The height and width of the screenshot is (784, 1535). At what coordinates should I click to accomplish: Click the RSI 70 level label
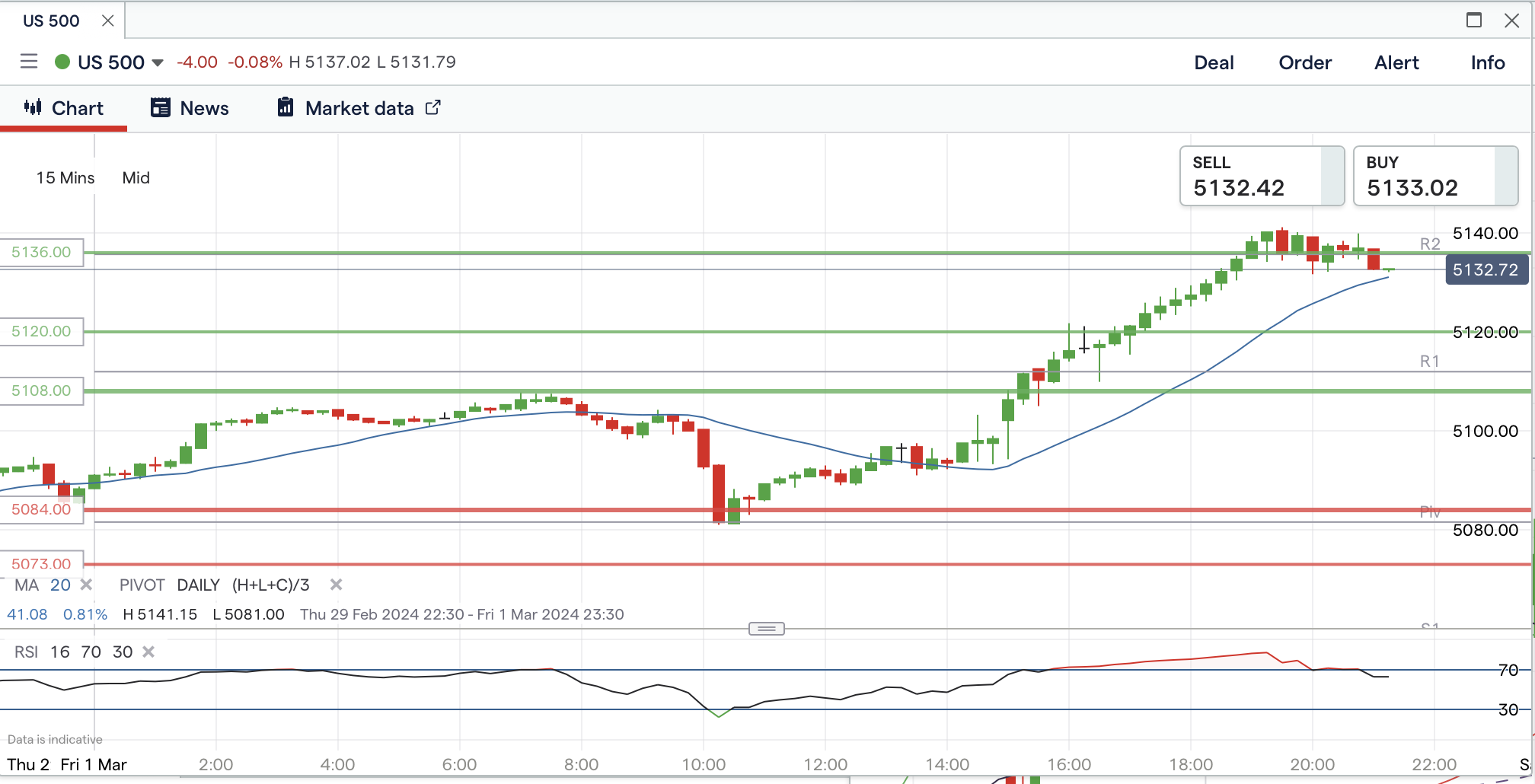tap(1508, 670)
